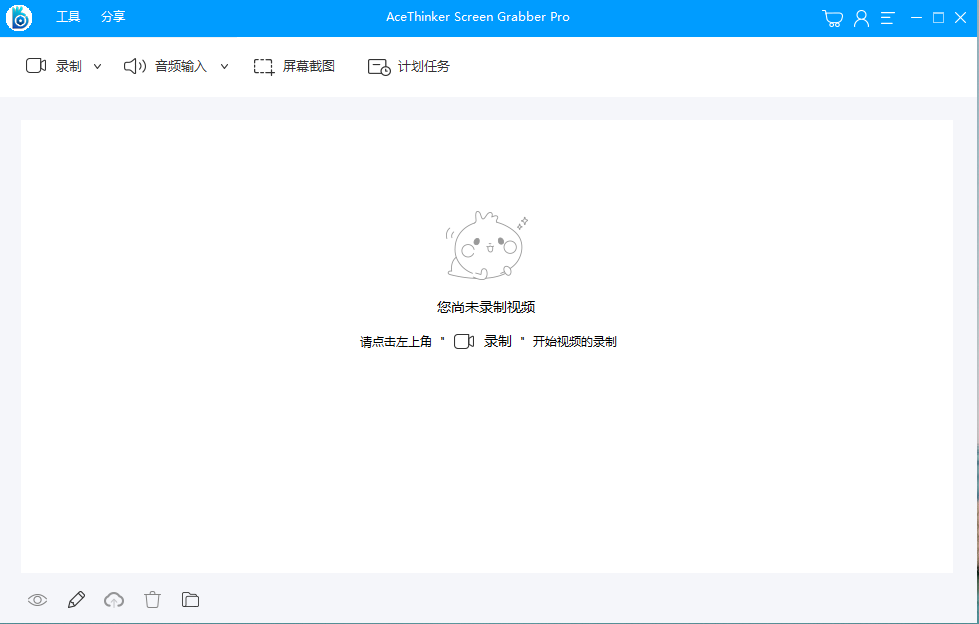Open the 计划任务 task scheduler

pyautogui.click(x=409, y=66)
